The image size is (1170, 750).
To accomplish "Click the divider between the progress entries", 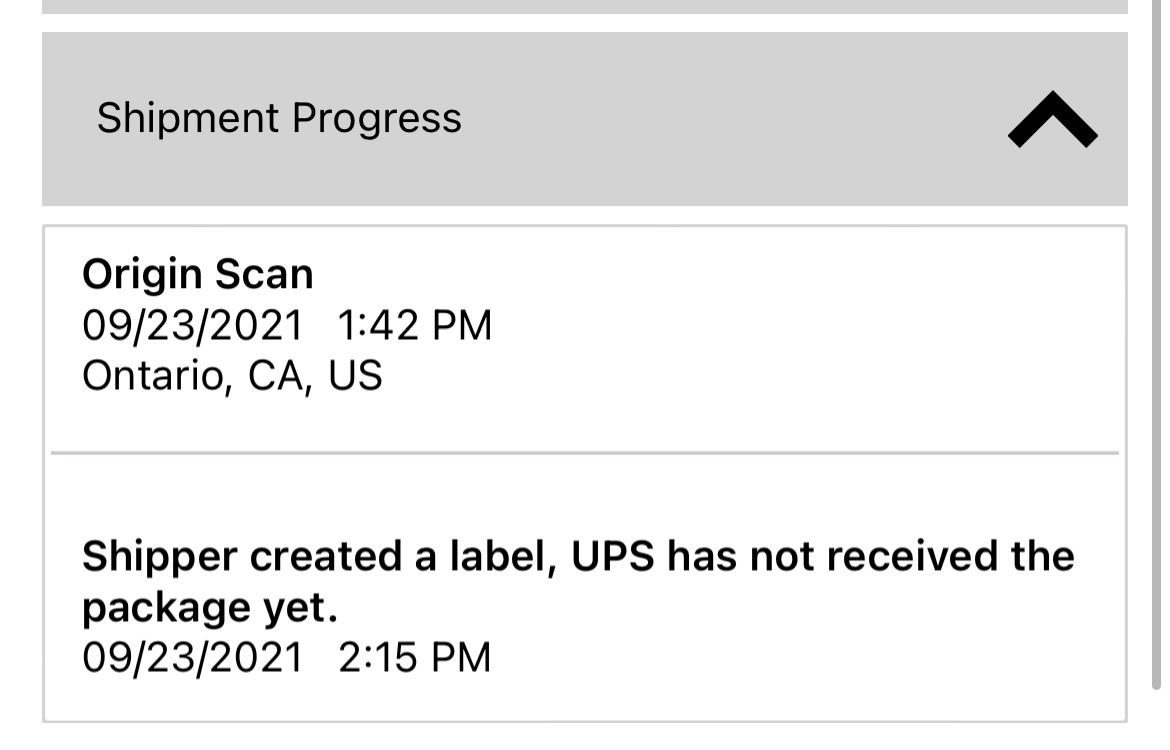I will tap(585, 453).
